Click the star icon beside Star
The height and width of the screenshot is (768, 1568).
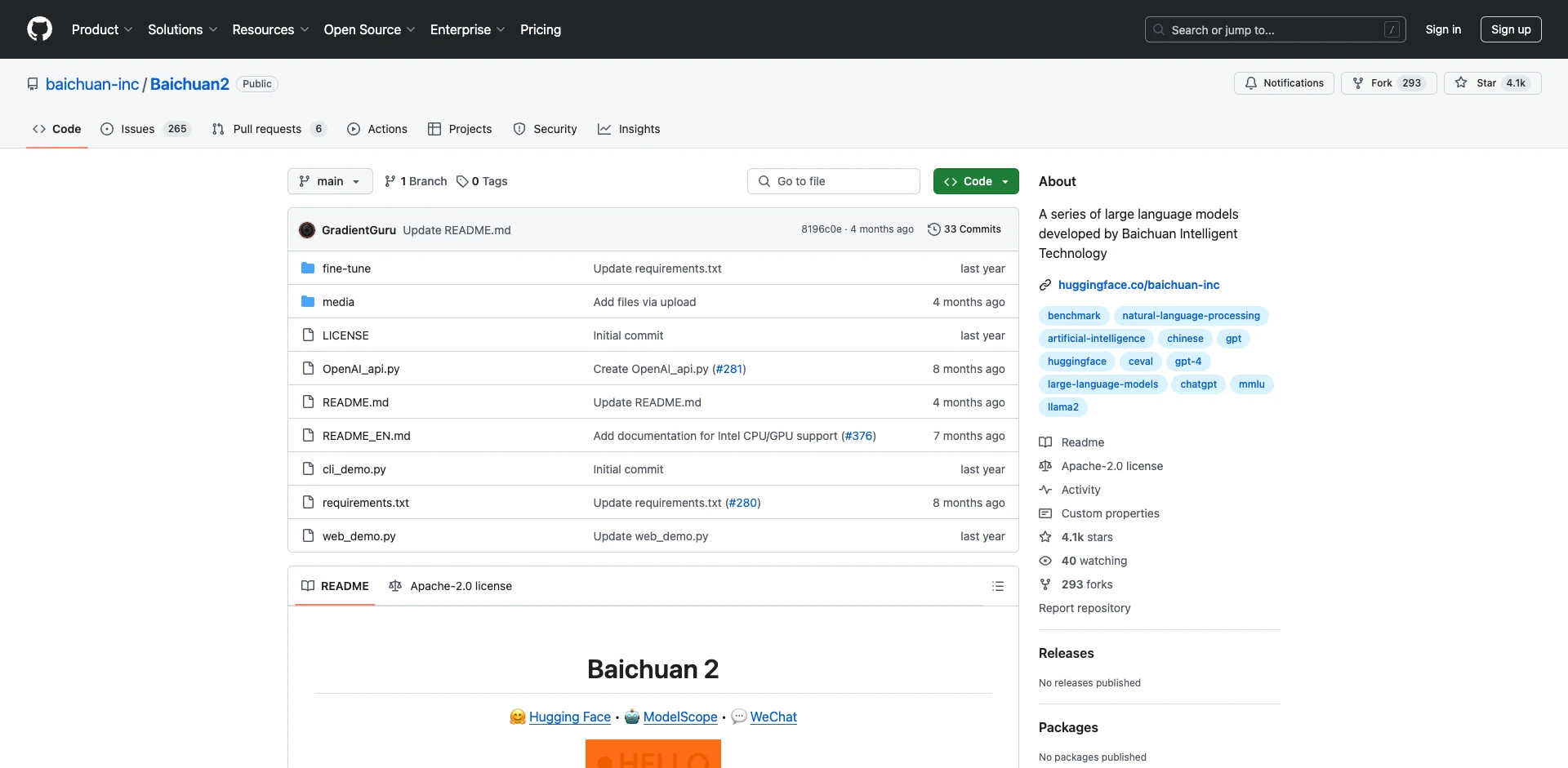tap(1461, 83)
